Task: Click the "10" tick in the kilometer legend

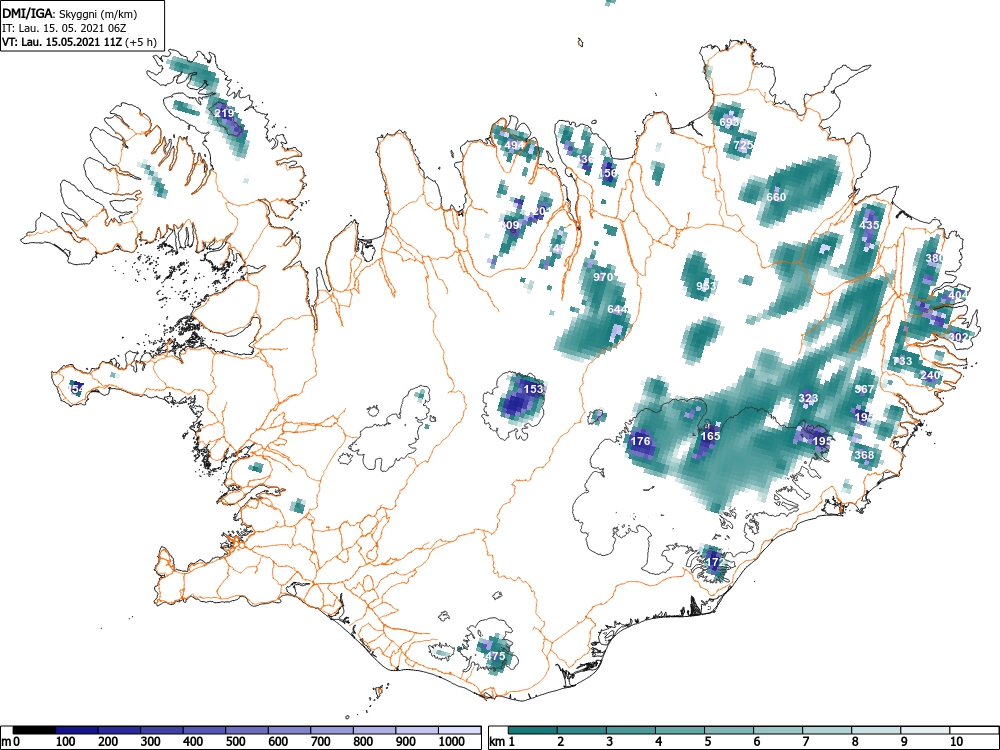Action: [x=955, y=742]
